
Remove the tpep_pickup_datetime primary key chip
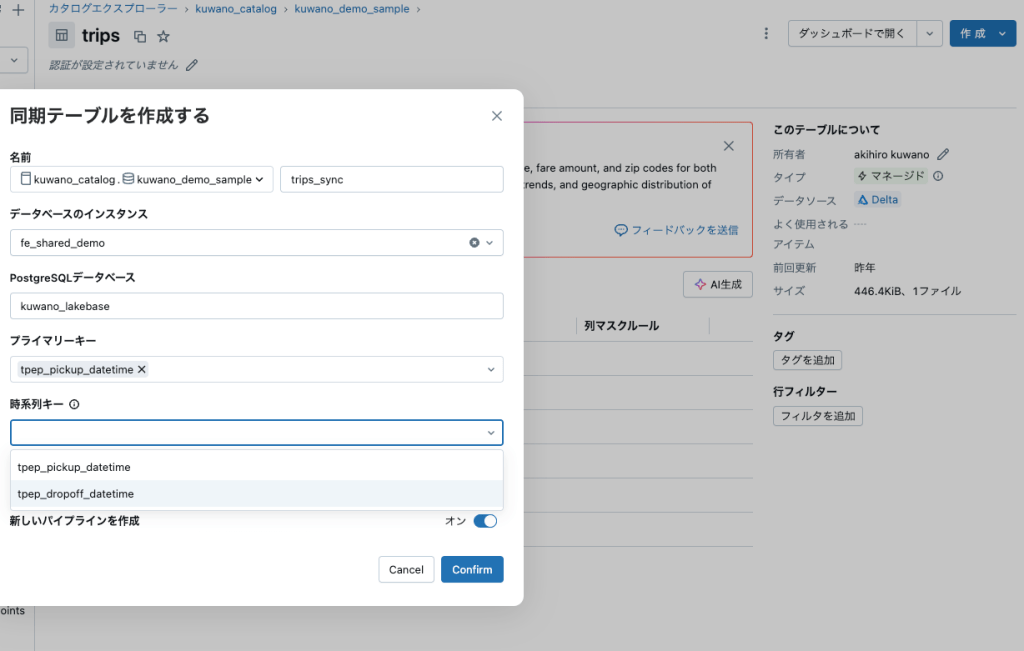[142, 370]
